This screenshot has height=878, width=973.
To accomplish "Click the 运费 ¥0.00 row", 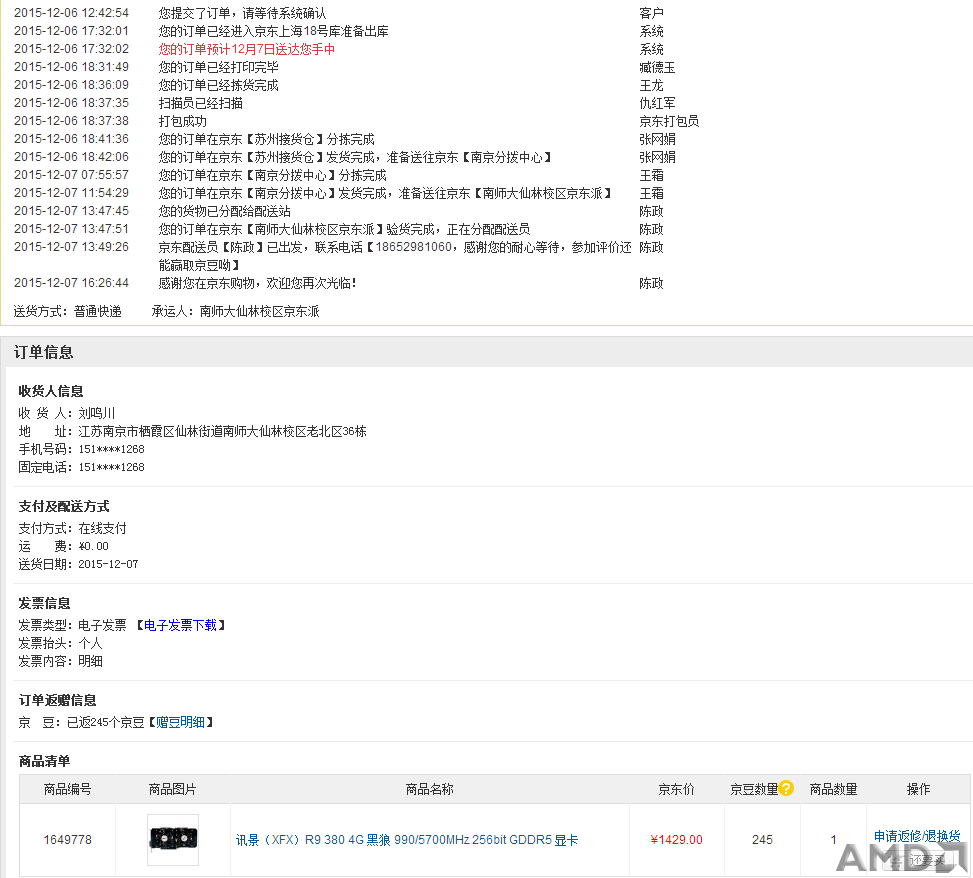I will (x=63, y=547).
